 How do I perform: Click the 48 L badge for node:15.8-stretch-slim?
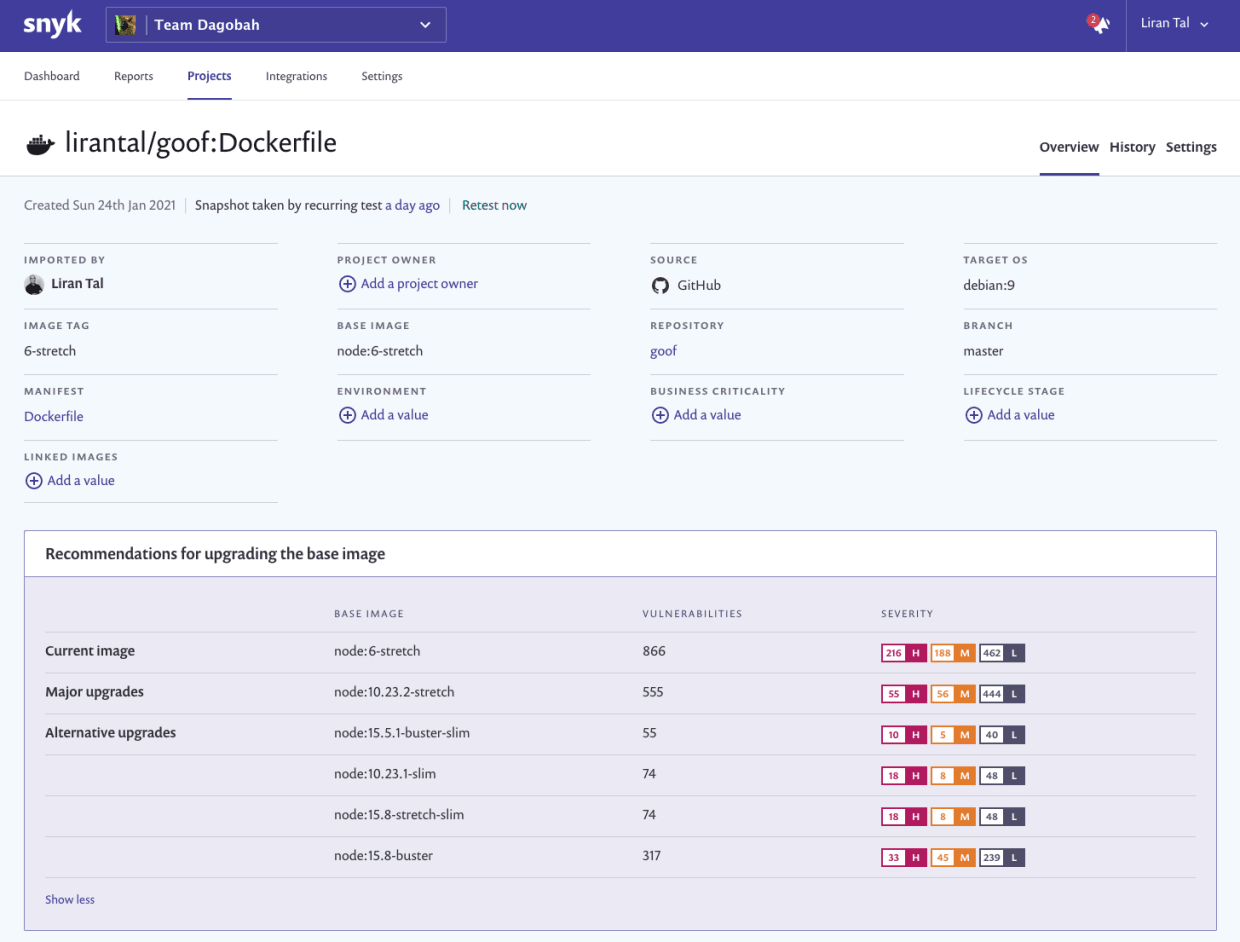click(x=1002, y=817)
